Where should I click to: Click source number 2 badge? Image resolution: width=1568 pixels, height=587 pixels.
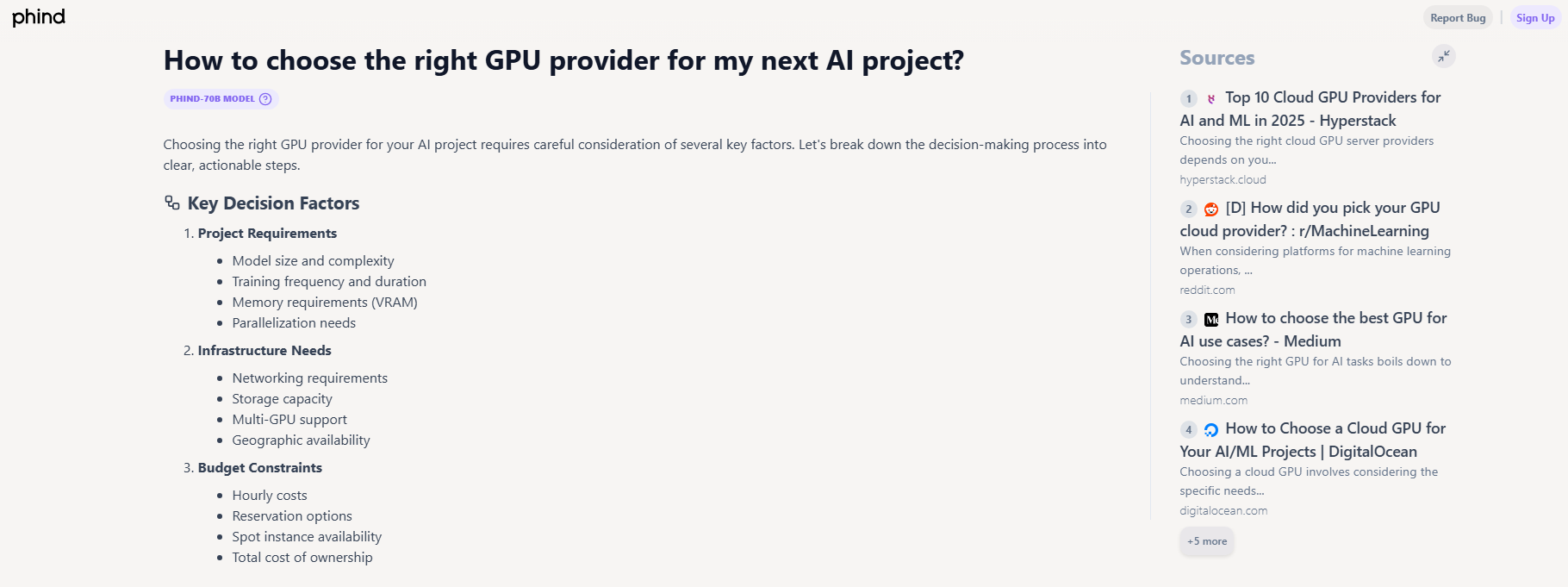click(x=1189, y=209)
